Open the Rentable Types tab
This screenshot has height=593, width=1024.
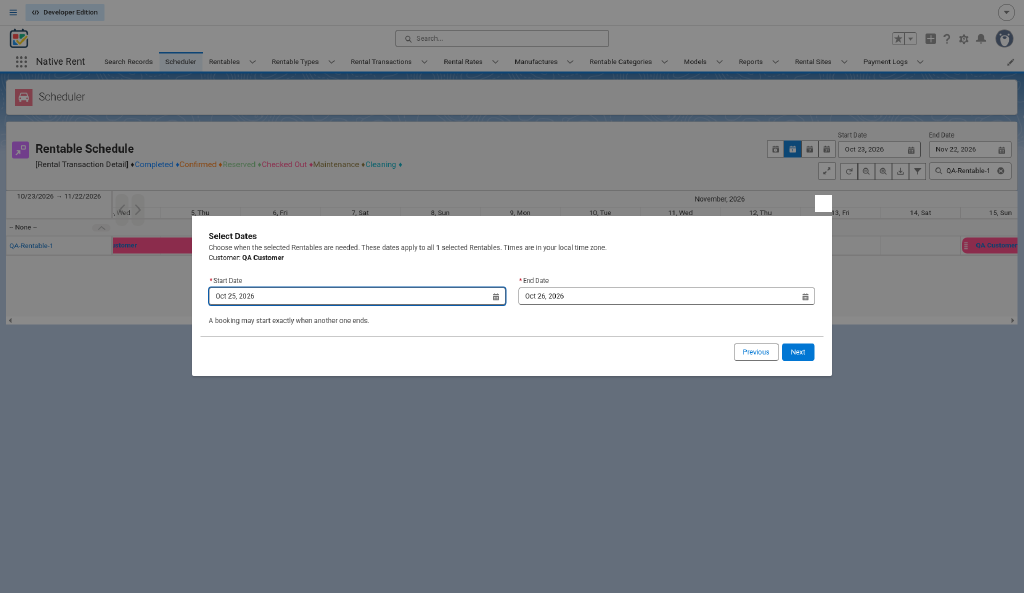click(x=295, y=62)
